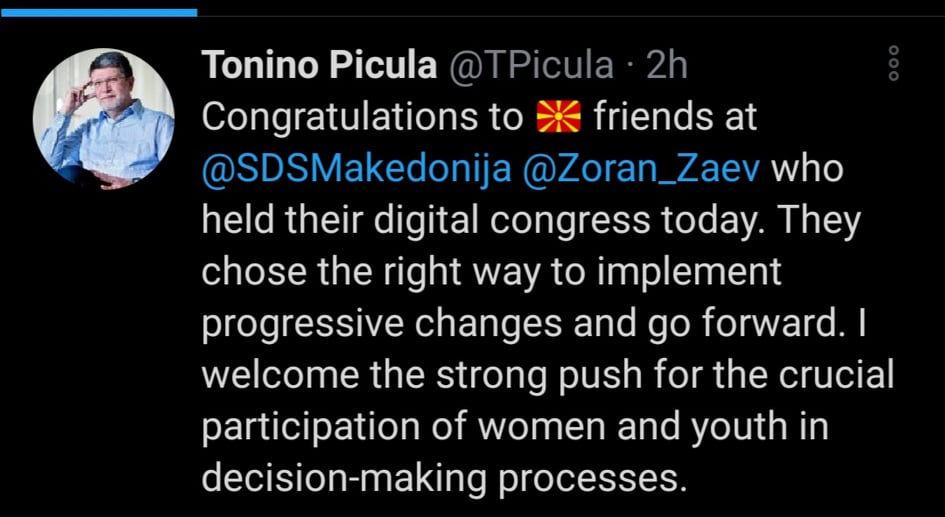Open the @TPicula handle
Screen dimensions: 945x517
coord(530,65)
